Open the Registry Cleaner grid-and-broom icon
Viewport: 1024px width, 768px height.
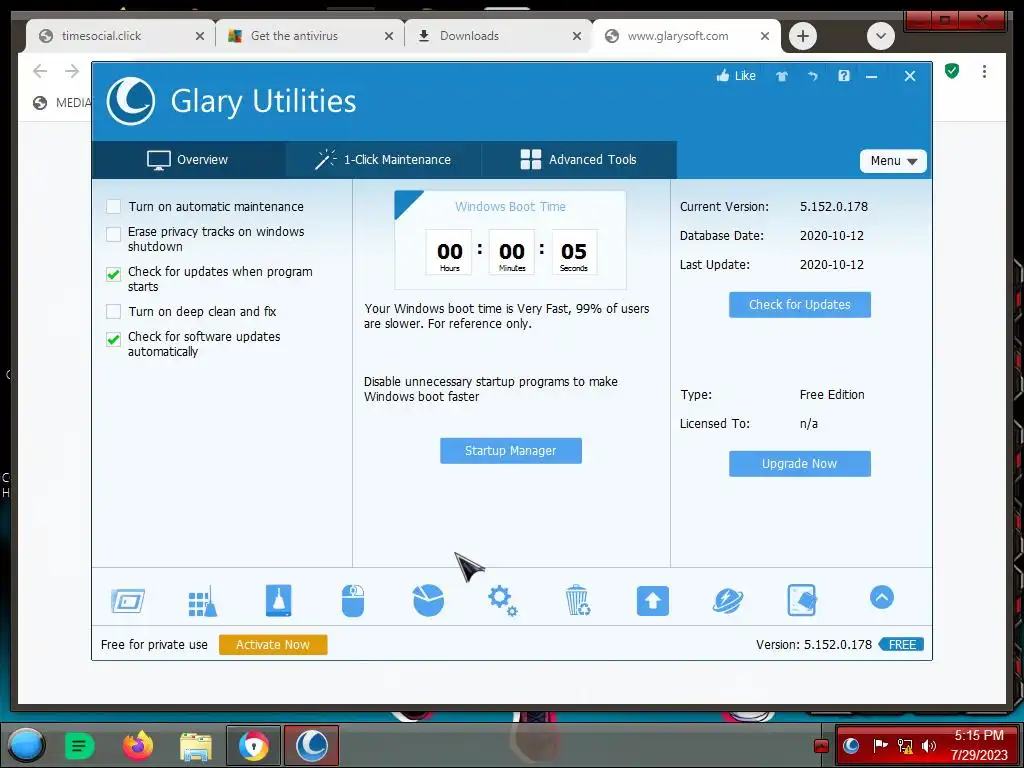(x=202, y=600)
